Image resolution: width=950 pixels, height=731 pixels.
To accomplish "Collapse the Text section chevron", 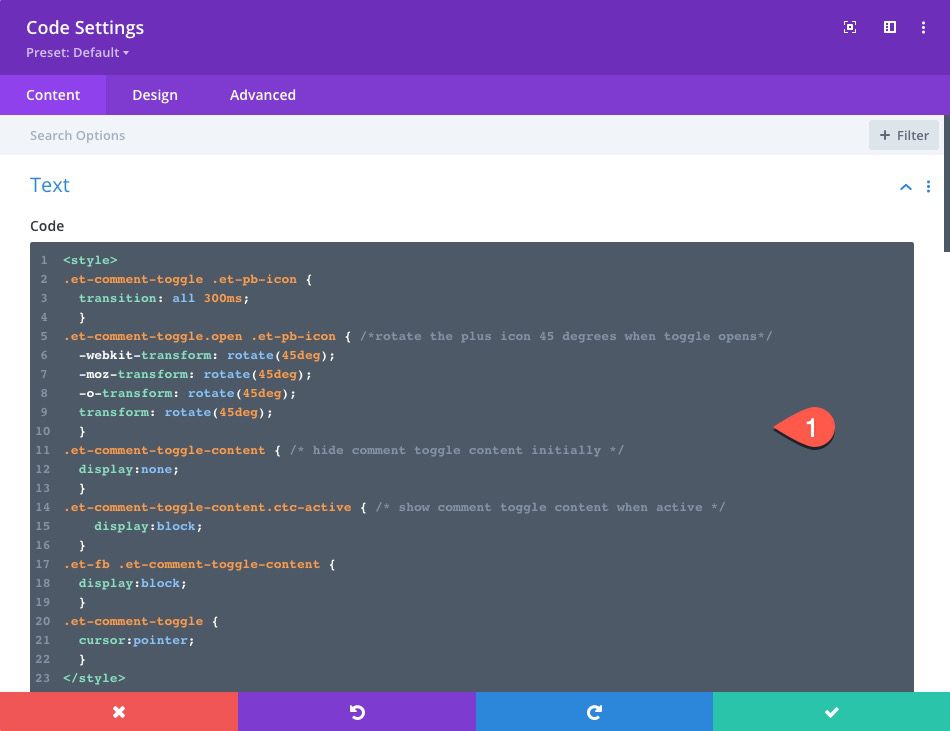I will (906, 187).
